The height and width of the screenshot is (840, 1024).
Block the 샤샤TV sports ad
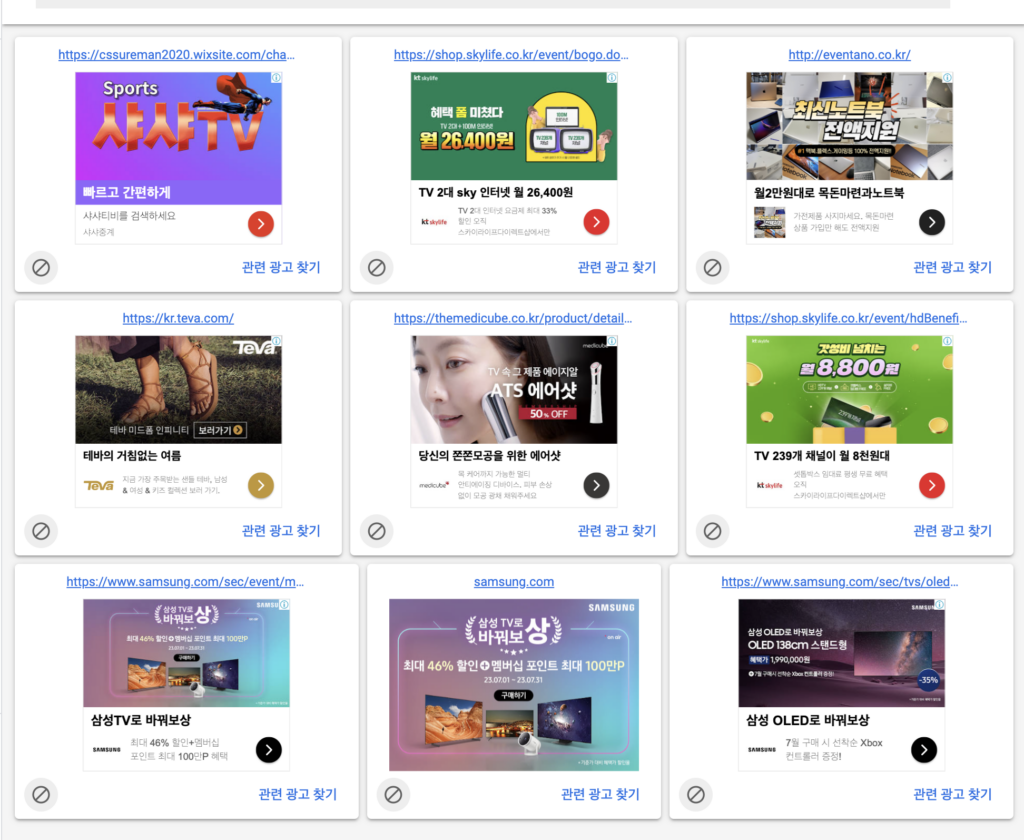[41, 268]
